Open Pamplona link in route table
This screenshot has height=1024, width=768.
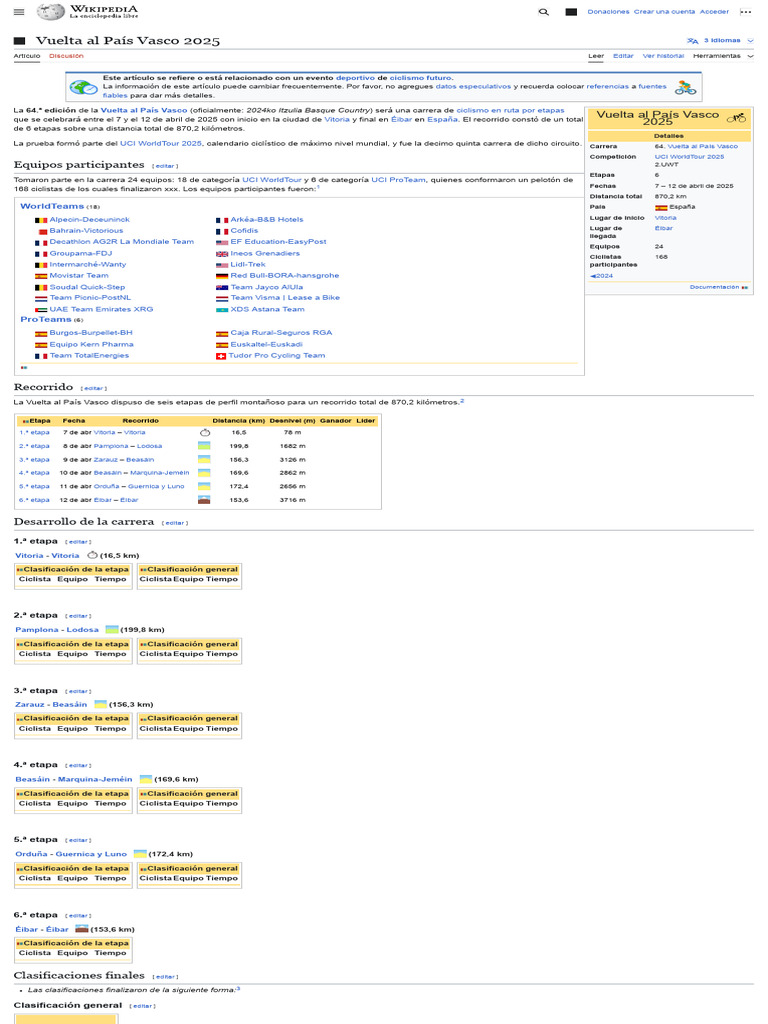pyautogui.click(x=111, y=446)
